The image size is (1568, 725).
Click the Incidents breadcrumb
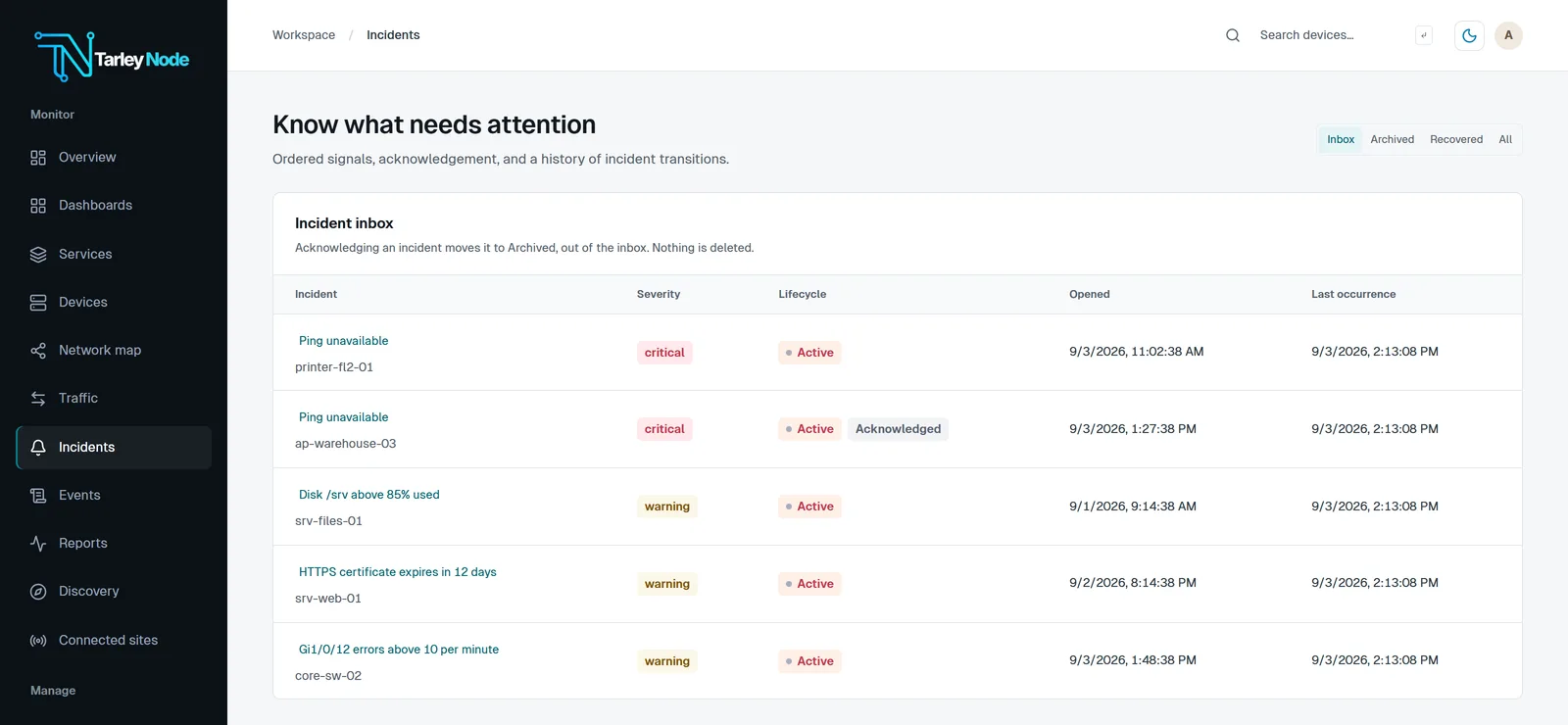point(393,35)
